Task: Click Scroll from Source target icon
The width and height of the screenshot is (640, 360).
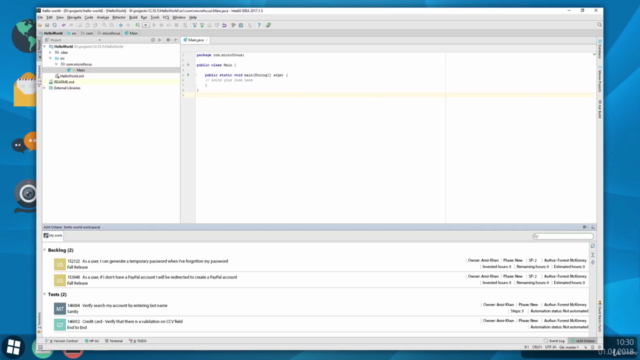Action: pos(153,40)
